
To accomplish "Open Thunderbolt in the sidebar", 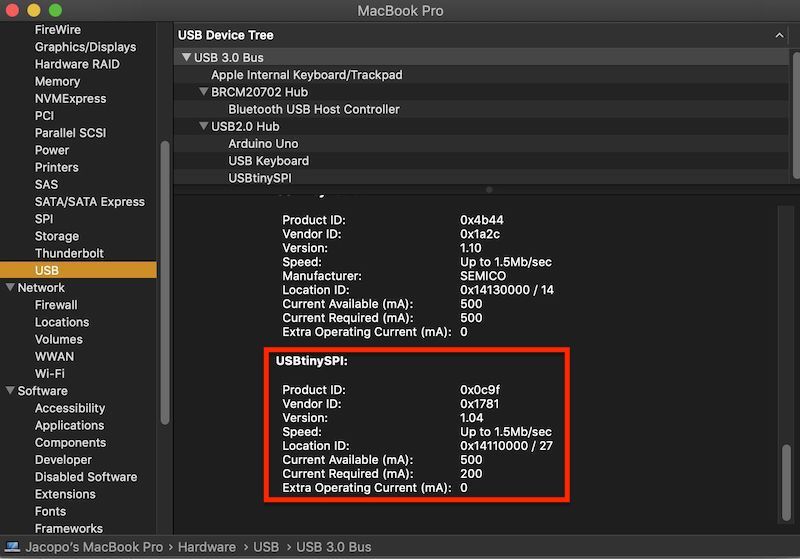I will 69,253.
